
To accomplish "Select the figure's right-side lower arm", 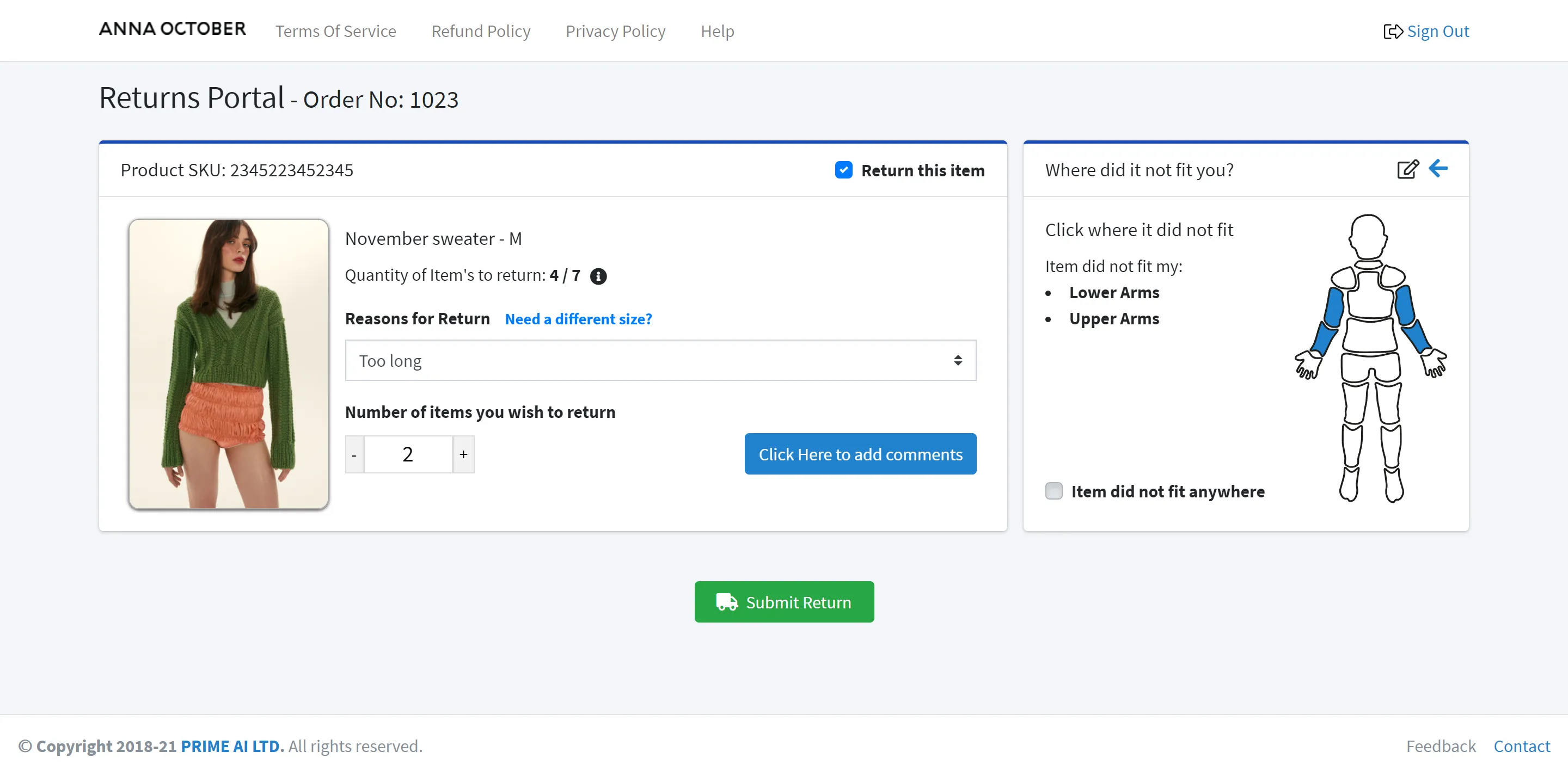I will 1417,336.
